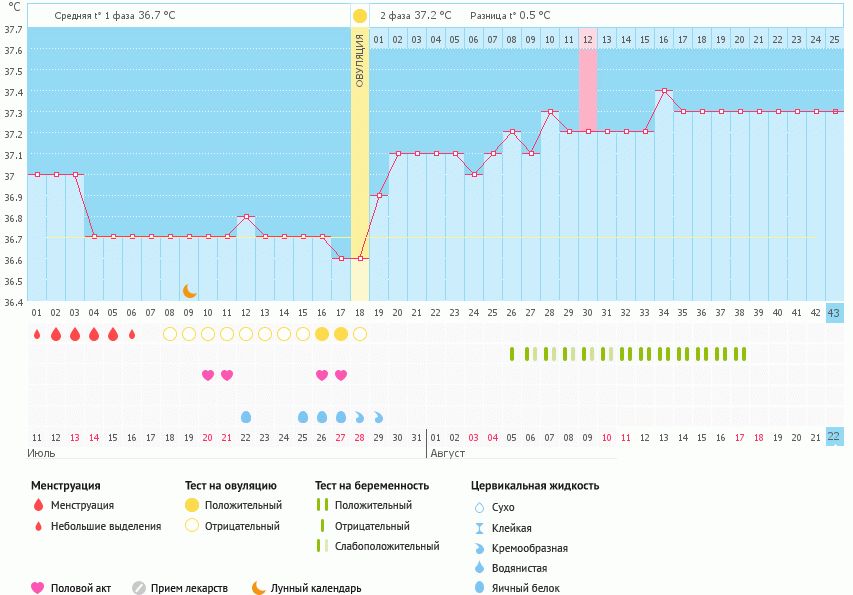Click the negative ovulation test circle on day 08
This screenshot has width=853, height=595.
[x=170, y=334]
